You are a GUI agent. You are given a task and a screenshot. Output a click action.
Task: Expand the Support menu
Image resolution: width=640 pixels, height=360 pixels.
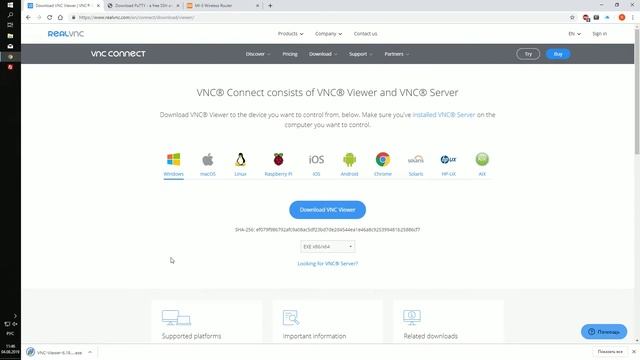coord(360,54)
